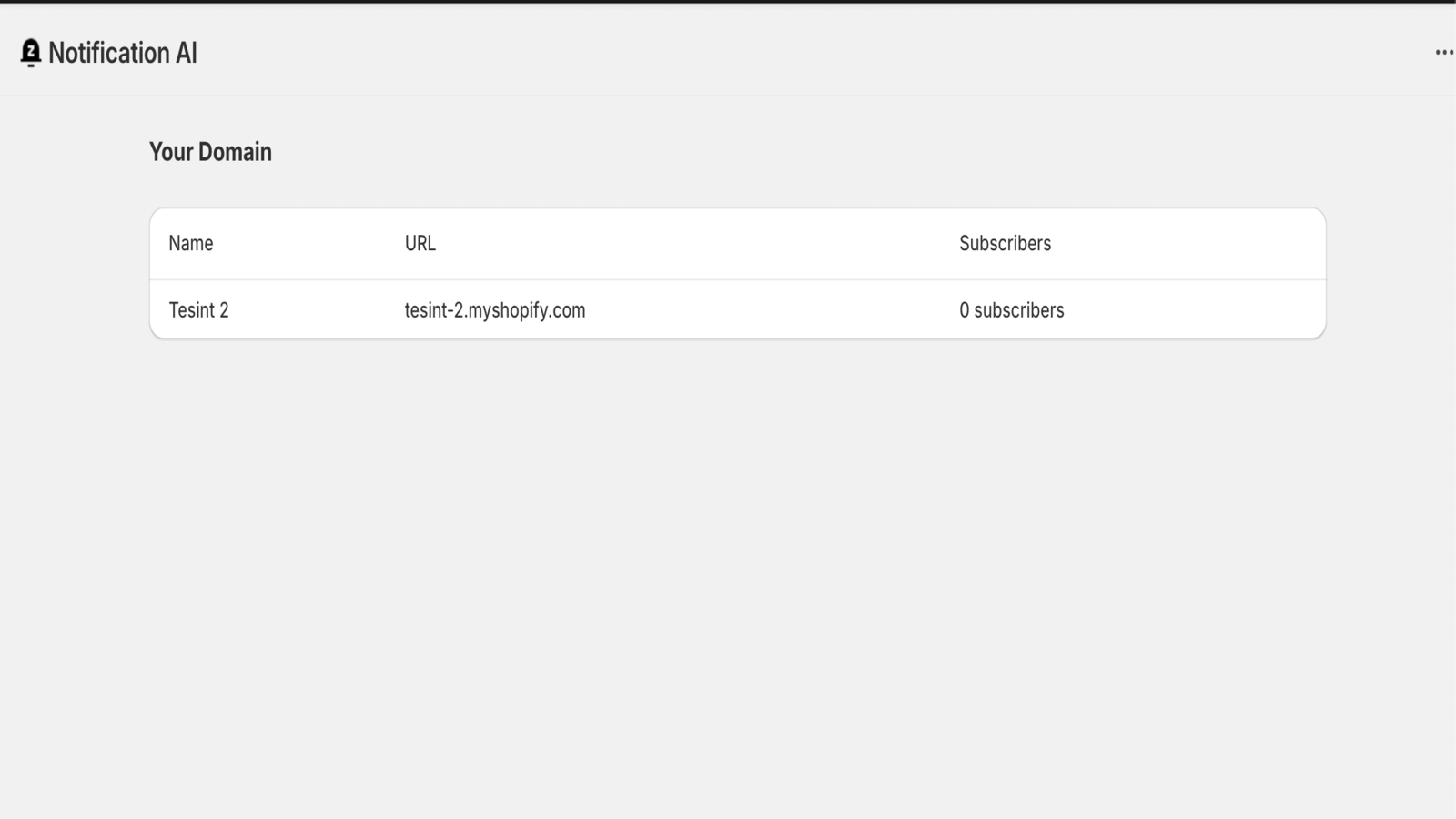Select the Tesint 2 domain row
The width and height of the screenshot is (1456, 819).
click(737, 309)
